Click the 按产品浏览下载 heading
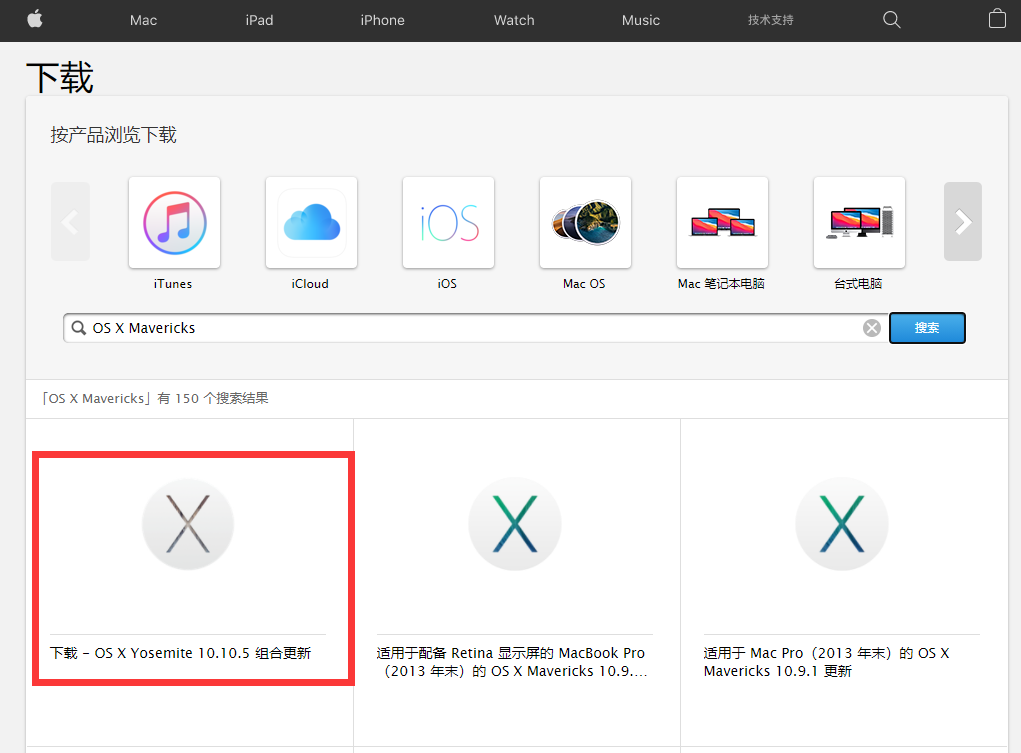 click(113, 135)
